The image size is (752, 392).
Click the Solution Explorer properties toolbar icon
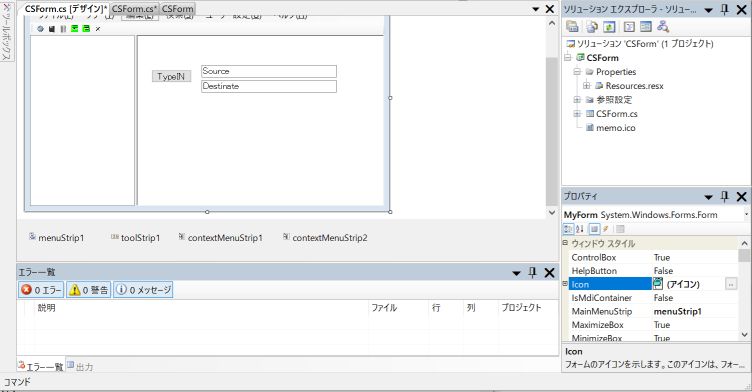point(572,27)
